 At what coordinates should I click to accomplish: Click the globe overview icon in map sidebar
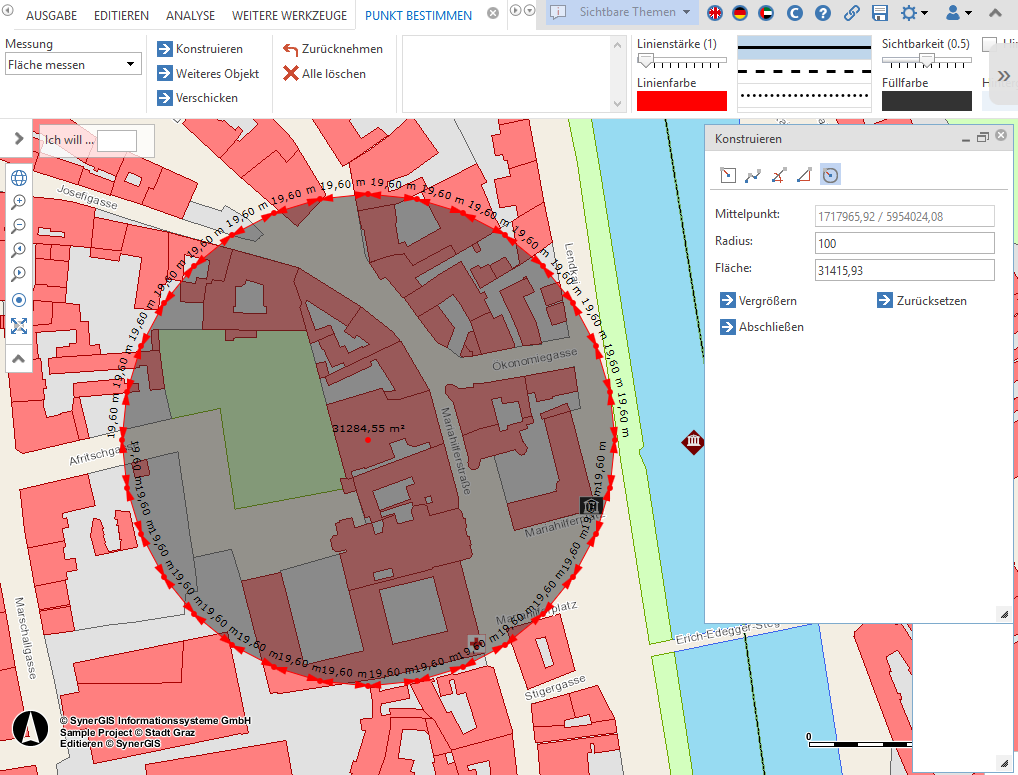19,177
